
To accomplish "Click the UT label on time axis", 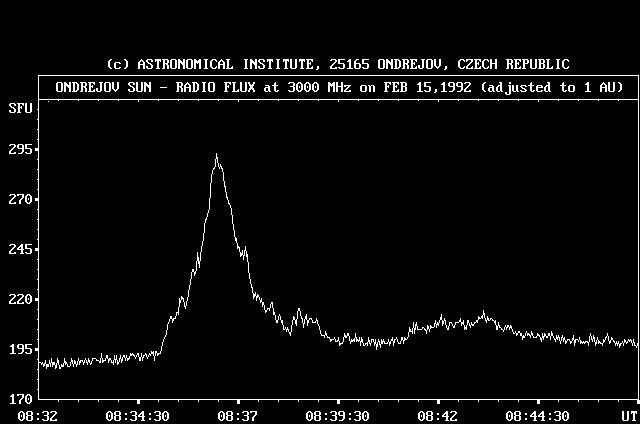I will (627, 415).
